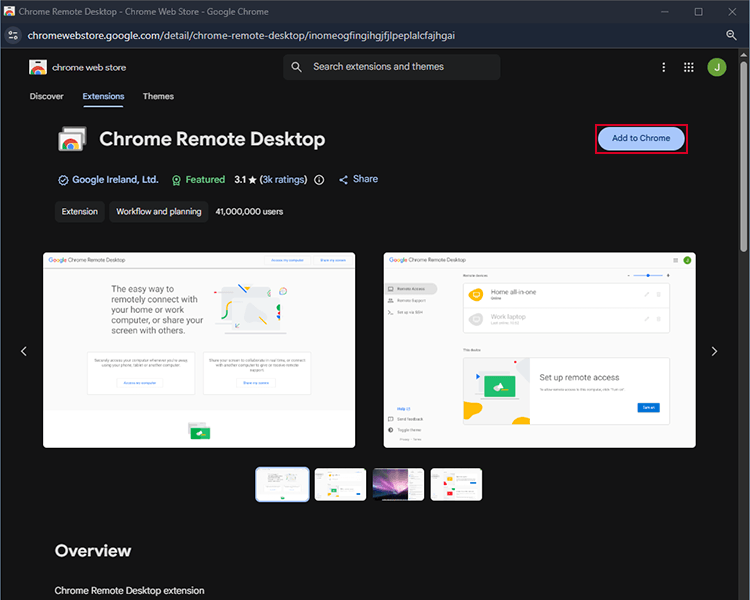Click the Workflow and planning chip
Screen dimensions: 750x600
point(159,211)
